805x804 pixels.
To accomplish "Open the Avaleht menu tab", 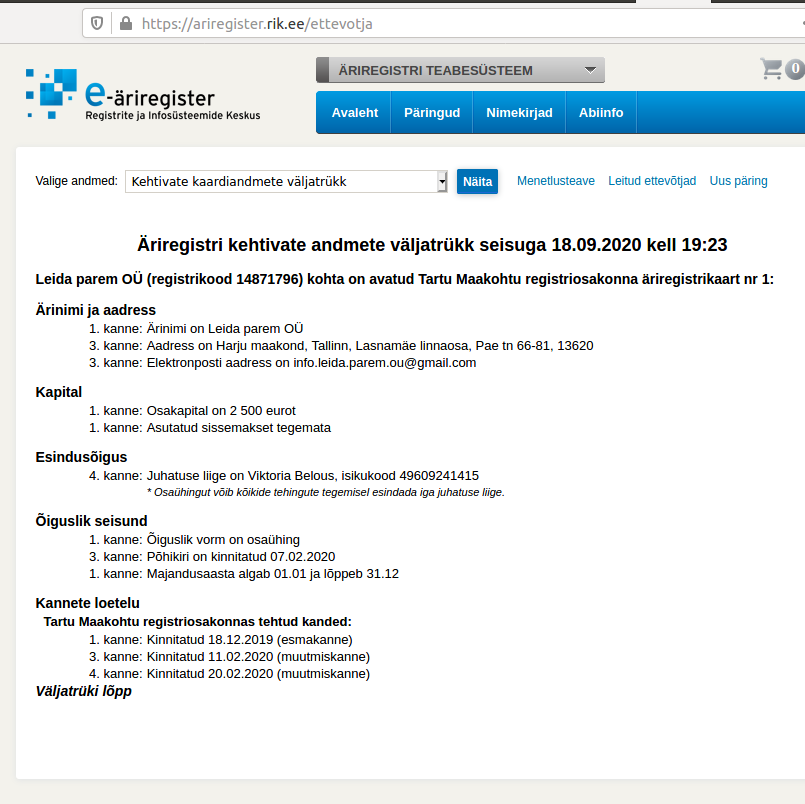I will point(355,112).
